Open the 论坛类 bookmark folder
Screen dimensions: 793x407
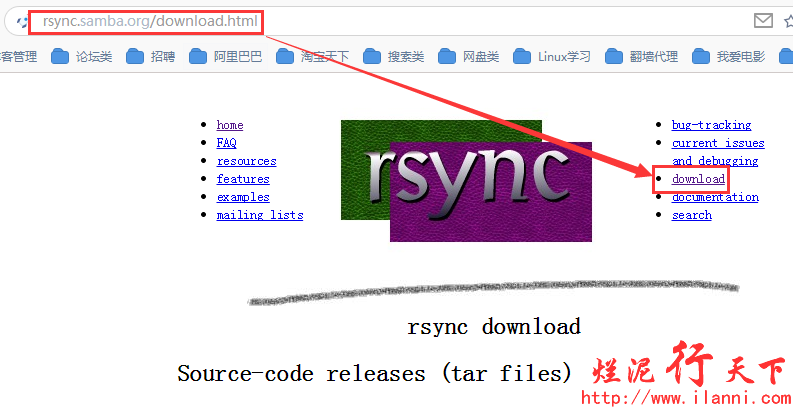point(85,57)
